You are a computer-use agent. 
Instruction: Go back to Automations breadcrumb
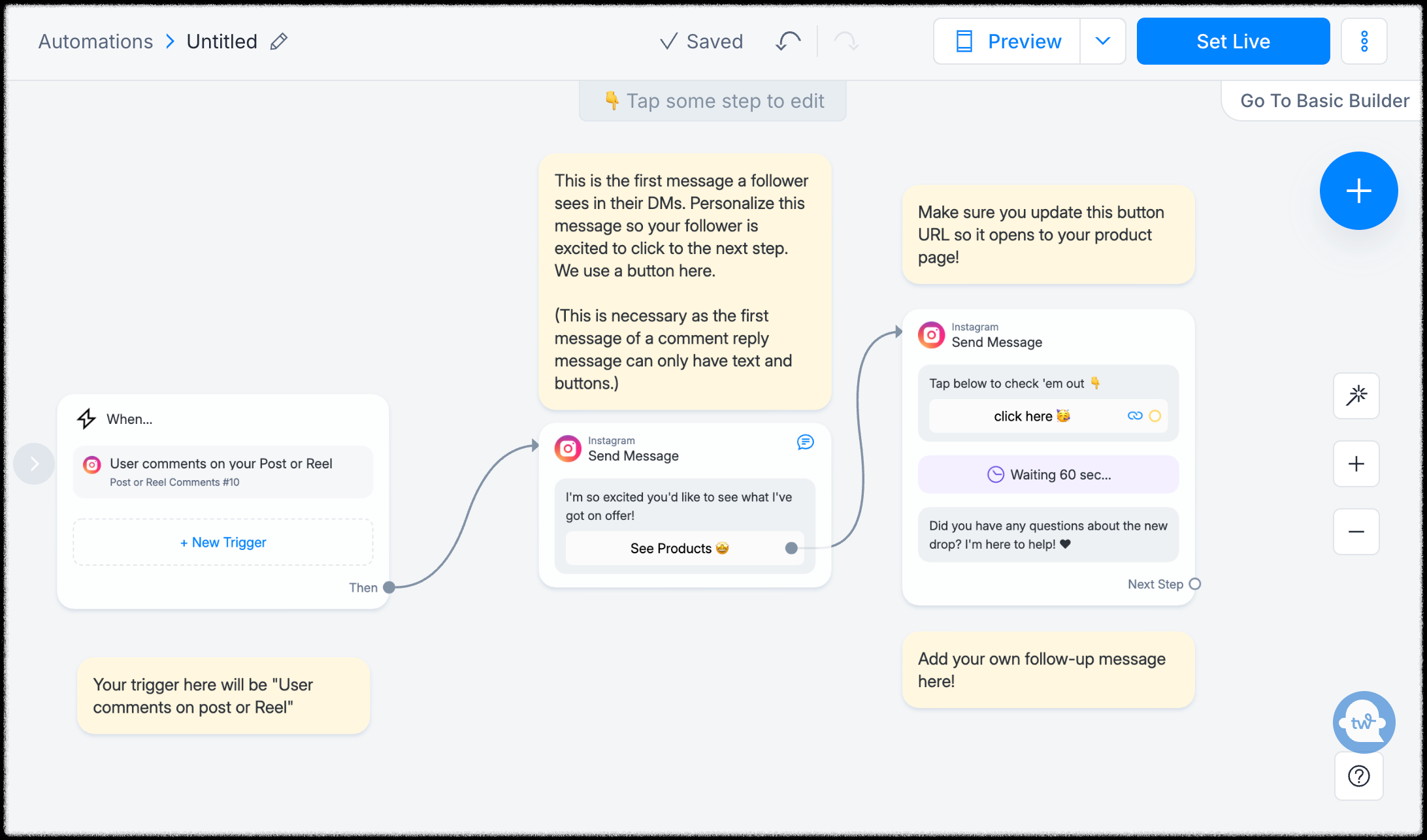click(95, 42)
